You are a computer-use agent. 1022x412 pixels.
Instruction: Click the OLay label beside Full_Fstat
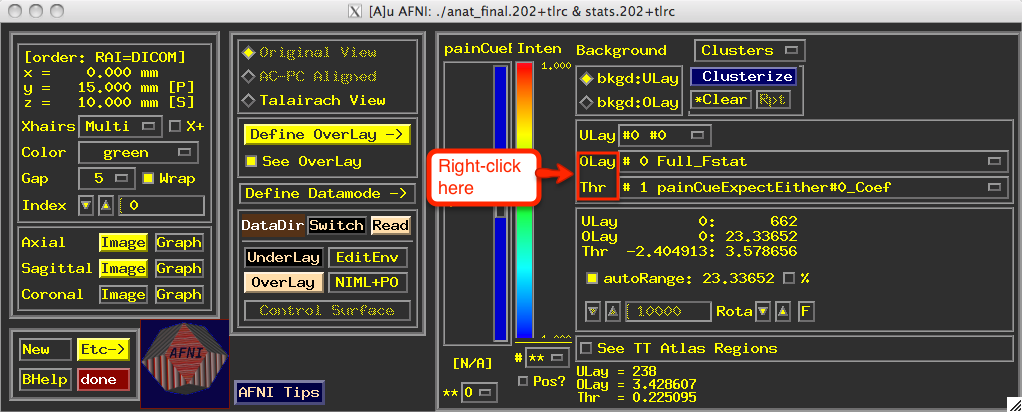pos(597,161)
